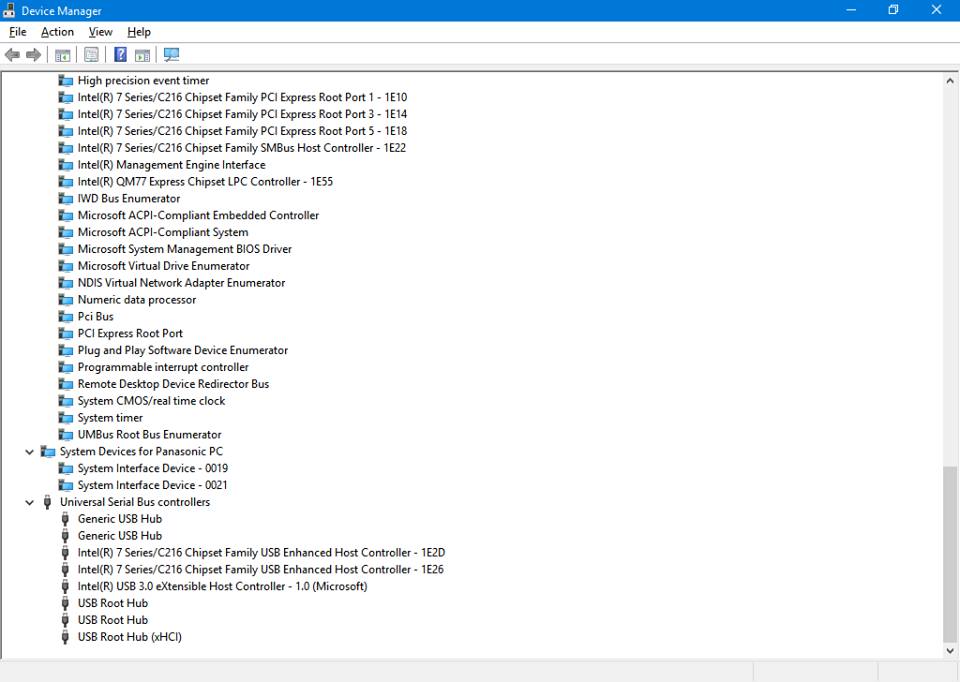Click the Properties toolbar icon
Screen dimensions: 960x682
[91, 55]
